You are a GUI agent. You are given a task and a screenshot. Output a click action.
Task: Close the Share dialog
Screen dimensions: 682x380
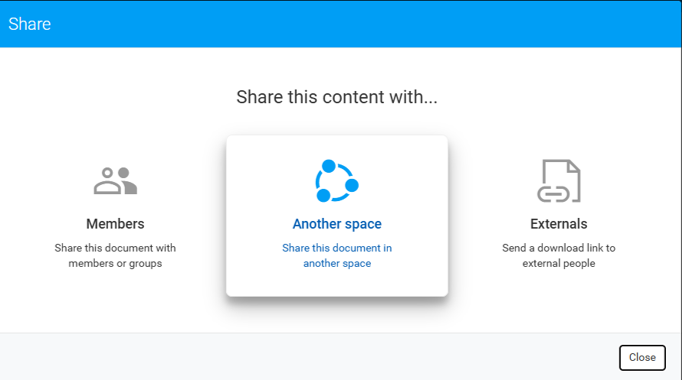pos(642,357)
